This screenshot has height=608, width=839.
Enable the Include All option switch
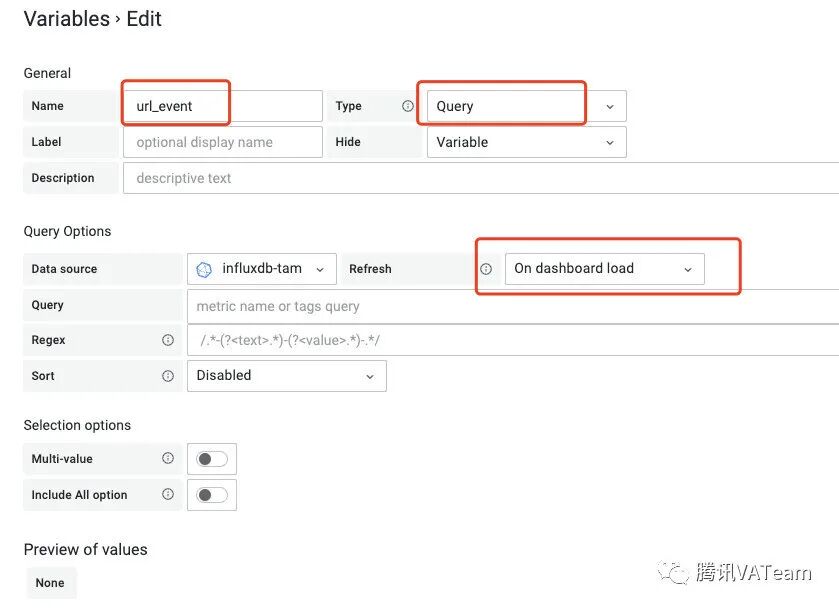(212, 494)
